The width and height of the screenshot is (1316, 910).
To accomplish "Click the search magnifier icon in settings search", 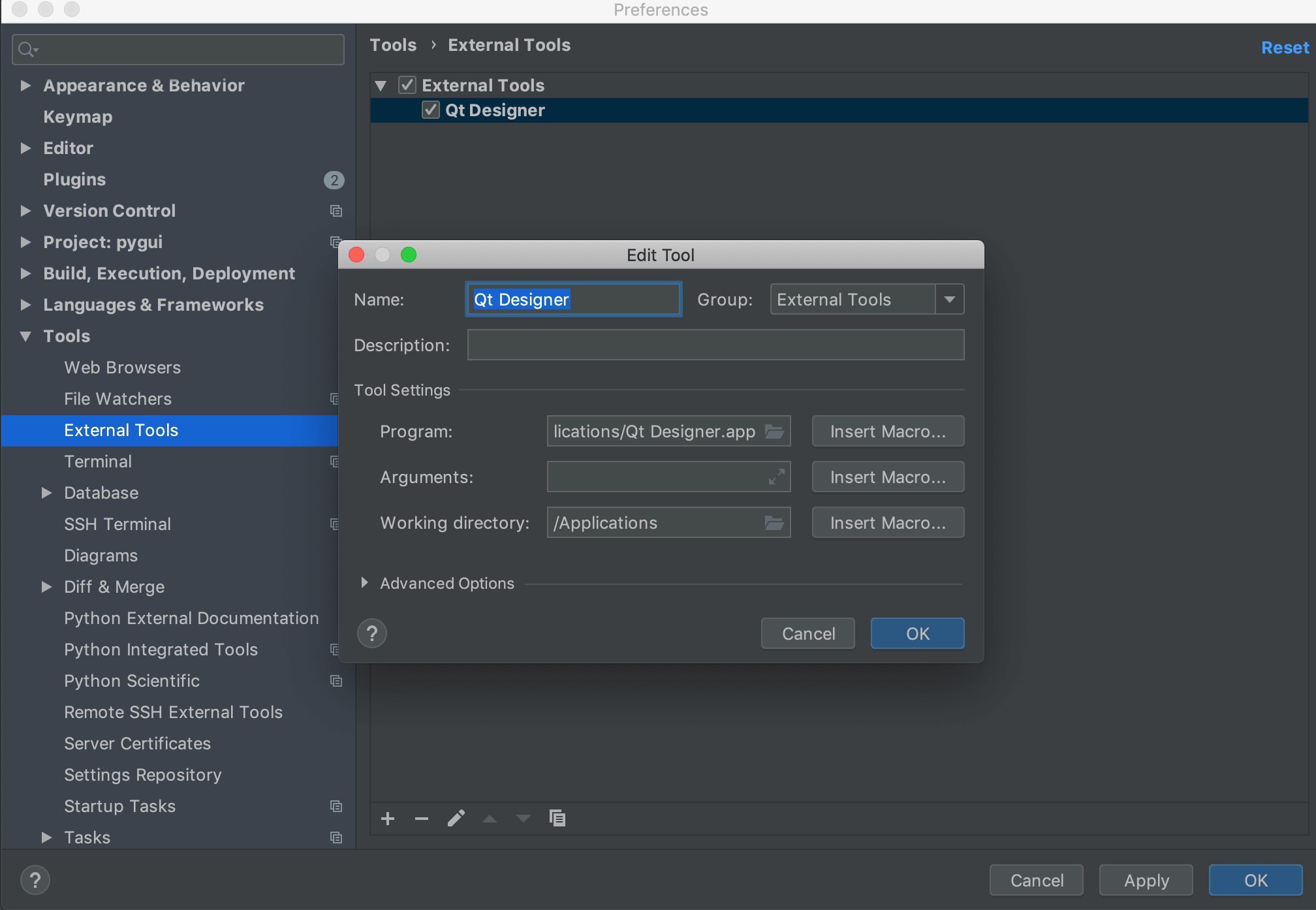I will point(27,50).
